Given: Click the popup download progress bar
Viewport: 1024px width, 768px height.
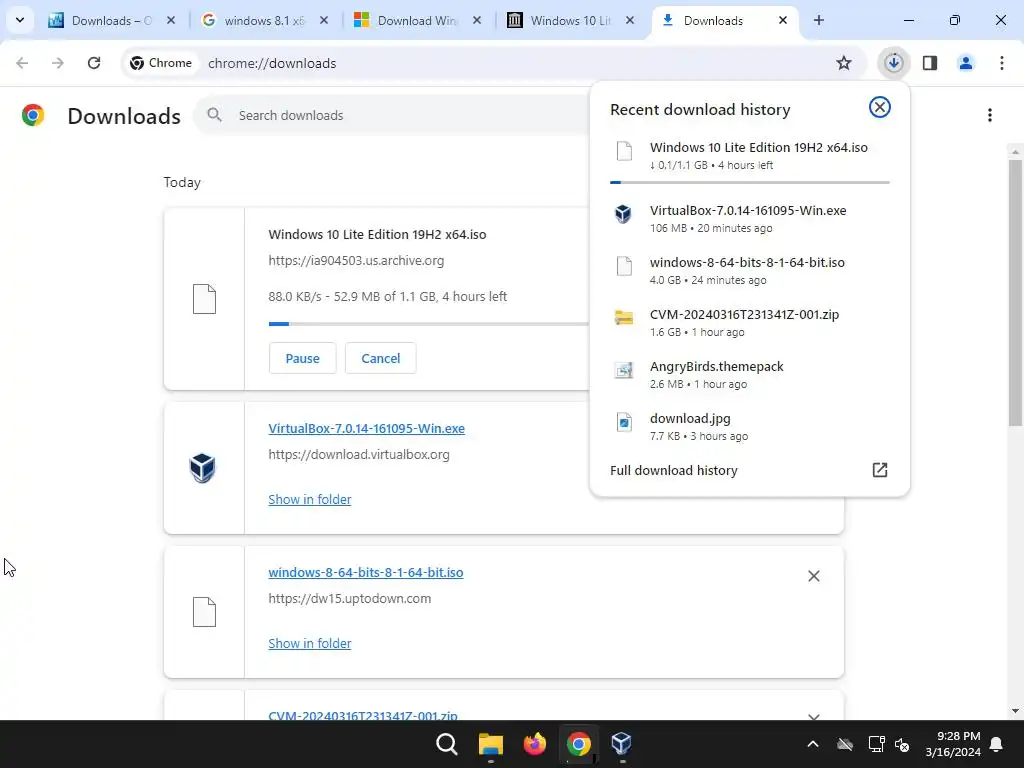Looking at the screenshot, I should [x=749, y=182].
